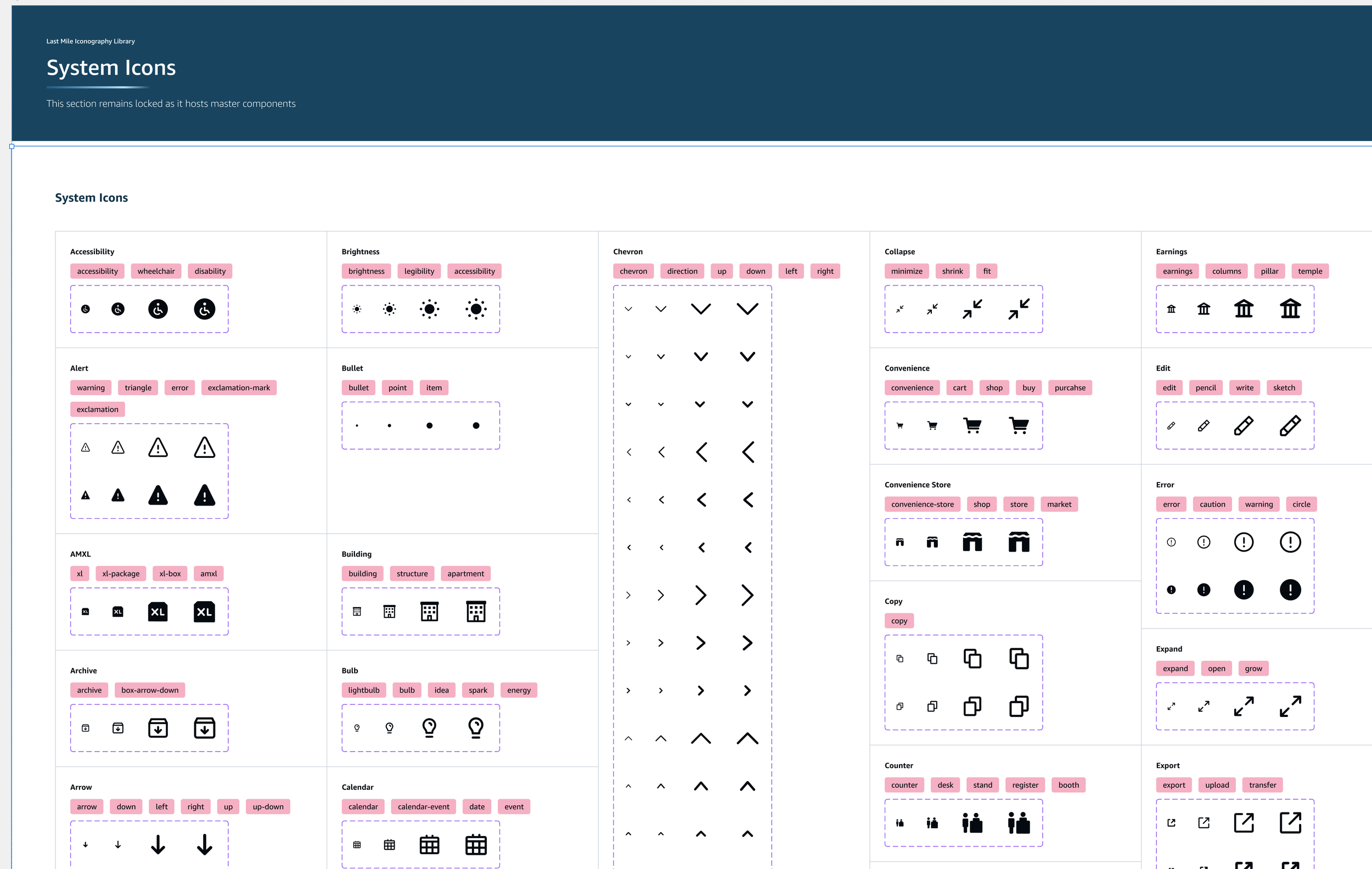Select the largest thin chevron right icon
The width and height of the screenshot is (1372, 869).
coord(747,595)
